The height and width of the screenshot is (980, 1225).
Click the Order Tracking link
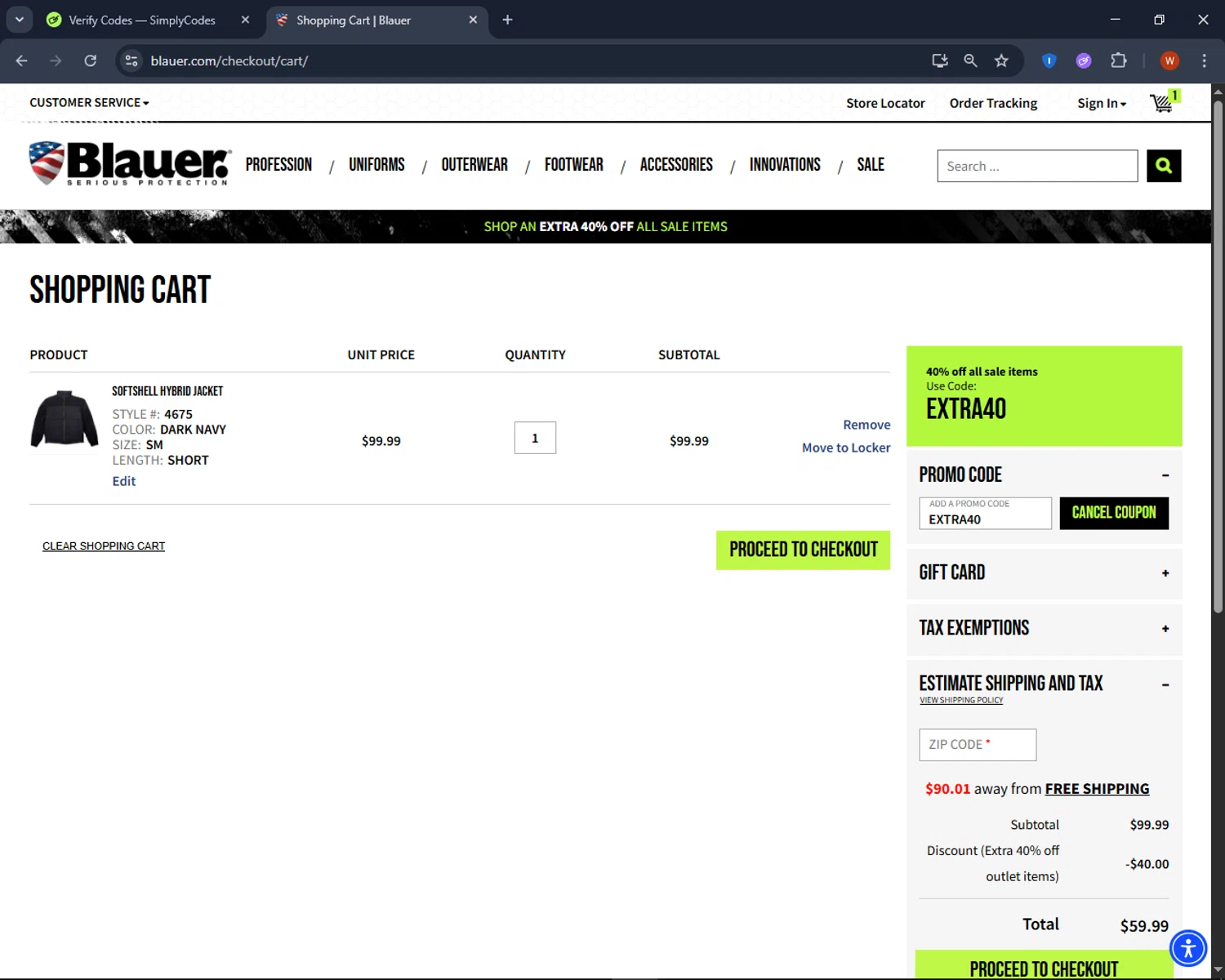click(993, 103)
